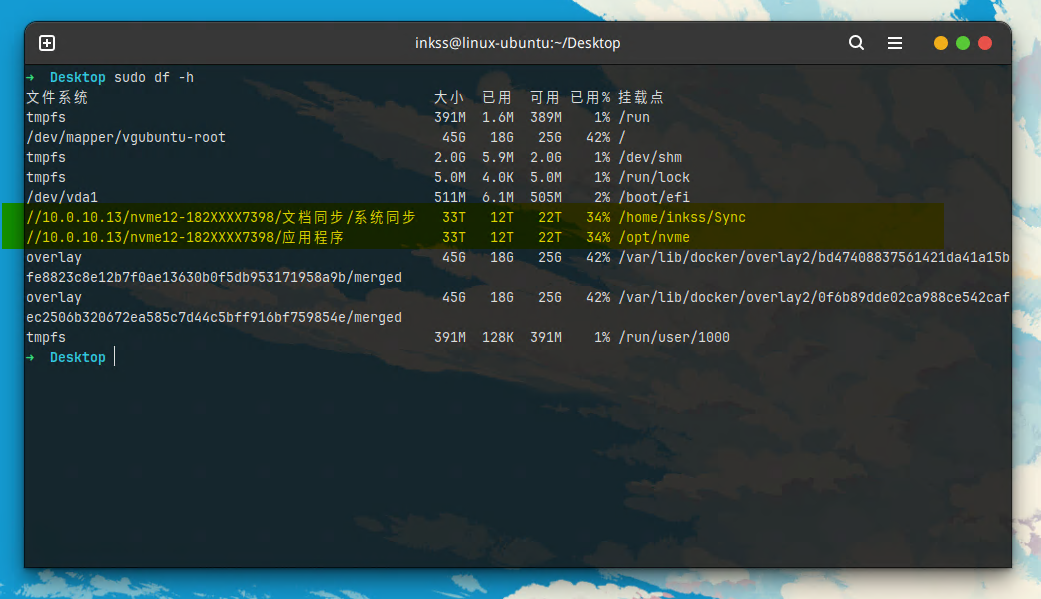Click mount point '/run/user/1000'
This screenshot has height=599, width=1041.
click(674, 337)
